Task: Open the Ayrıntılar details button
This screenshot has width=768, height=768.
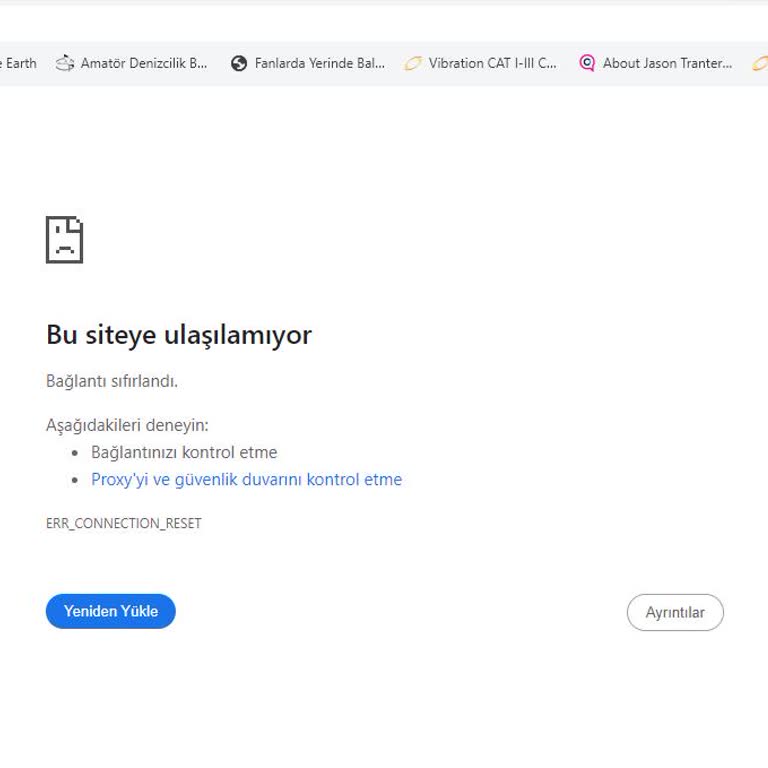Action: (x=675, y=612)
